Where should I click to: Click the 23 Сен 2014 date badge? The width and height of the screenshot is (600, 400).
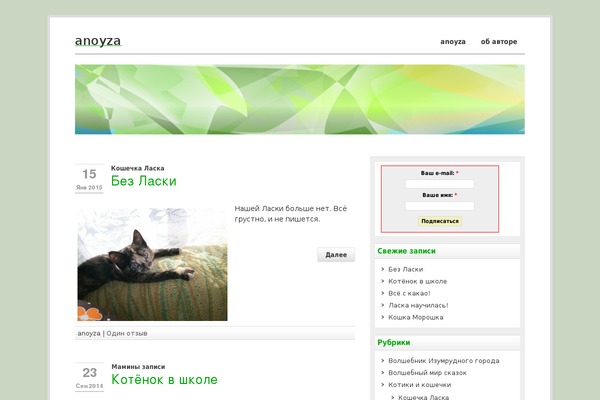coord(89,377)
